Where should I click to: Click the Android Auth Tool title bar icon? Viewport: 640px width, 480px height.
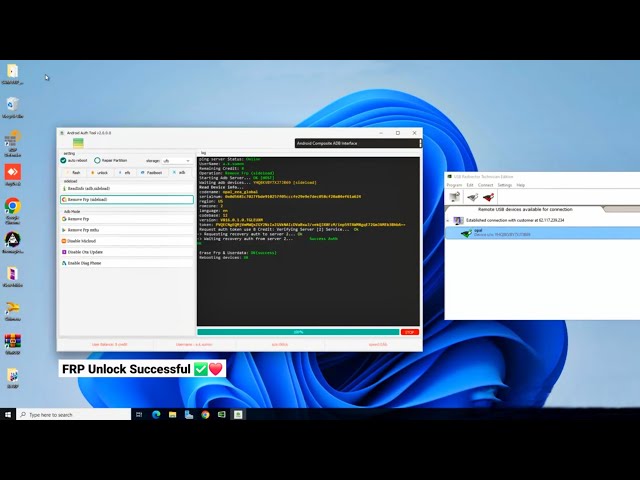(62, 133)
